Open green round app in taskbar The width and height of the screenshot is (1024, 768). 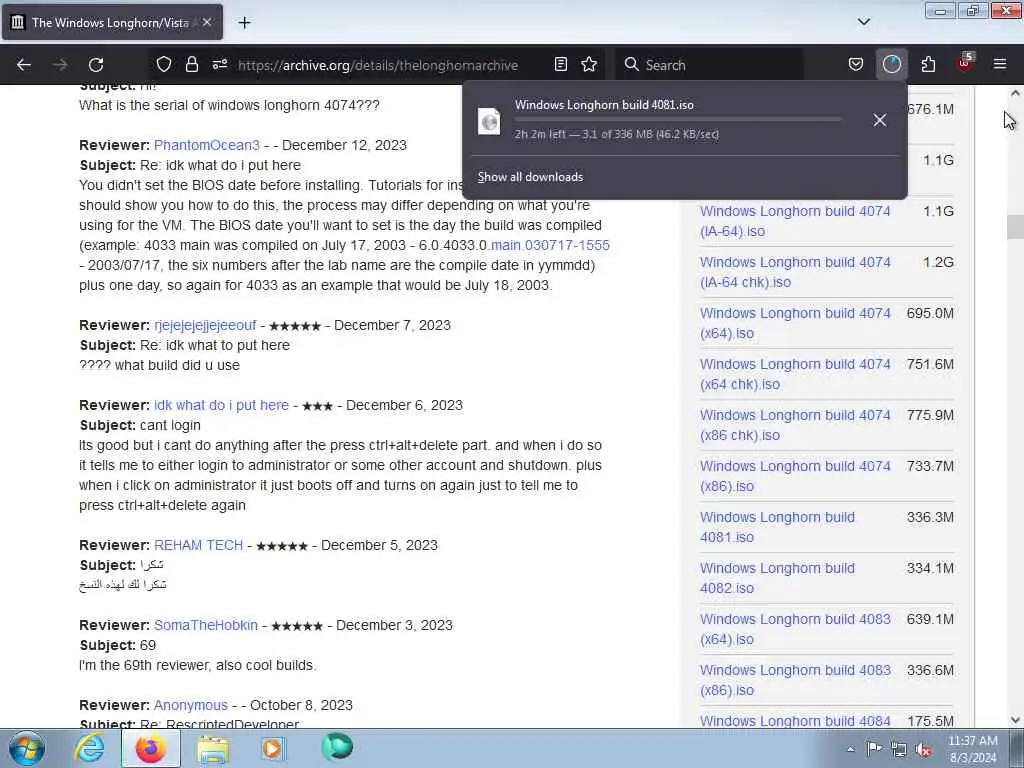337,747
